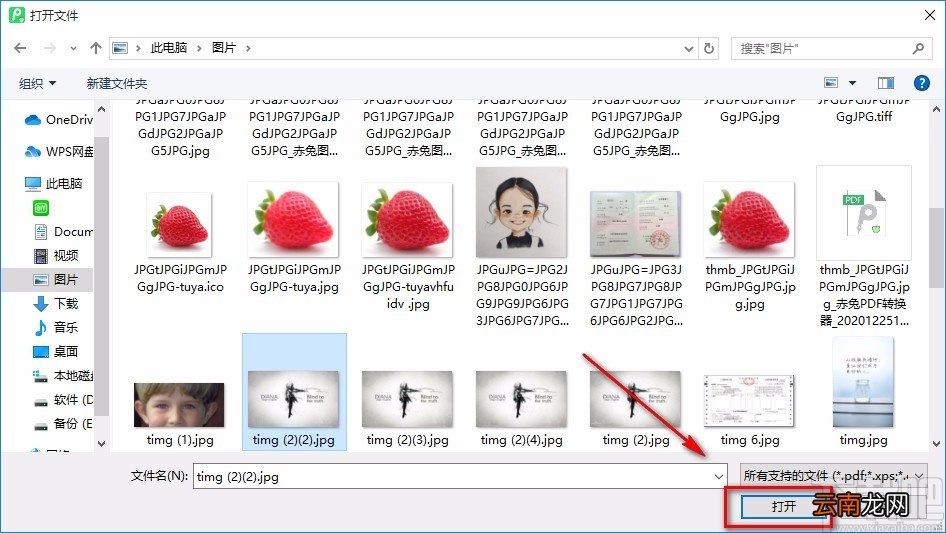The height and width of the screenshot is (533, 946).
Task: Toggle the preview pane
Action: pyautogui.click(x=886, y=83)
